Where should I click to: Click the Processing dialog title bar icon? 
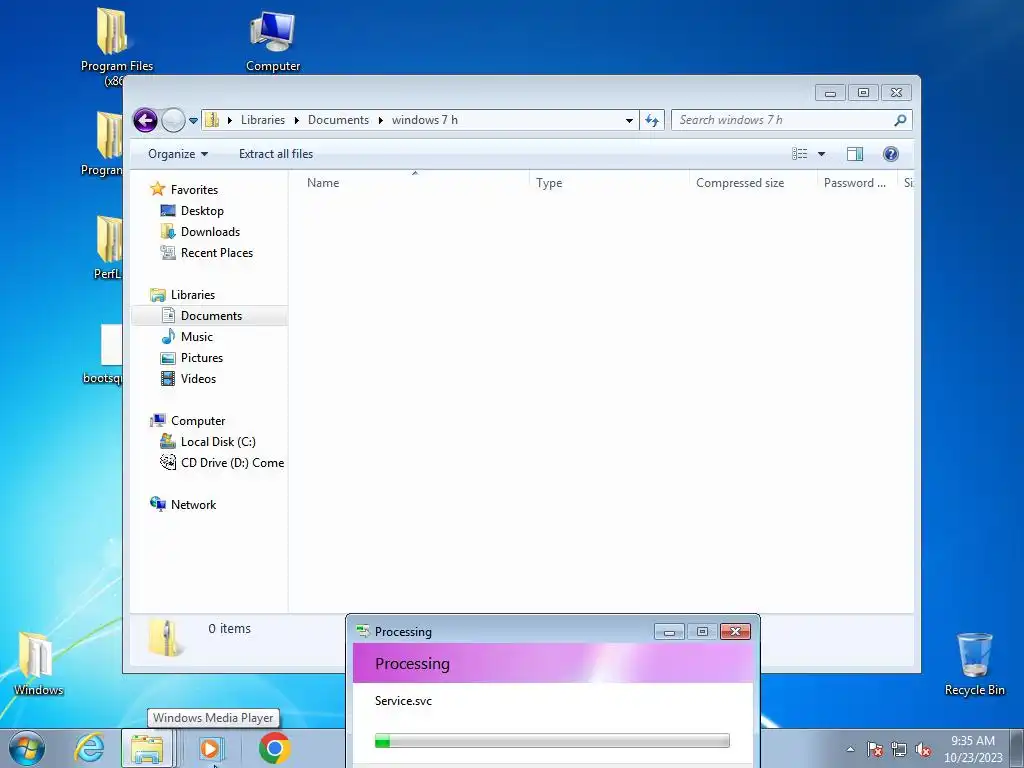point(363,632)
